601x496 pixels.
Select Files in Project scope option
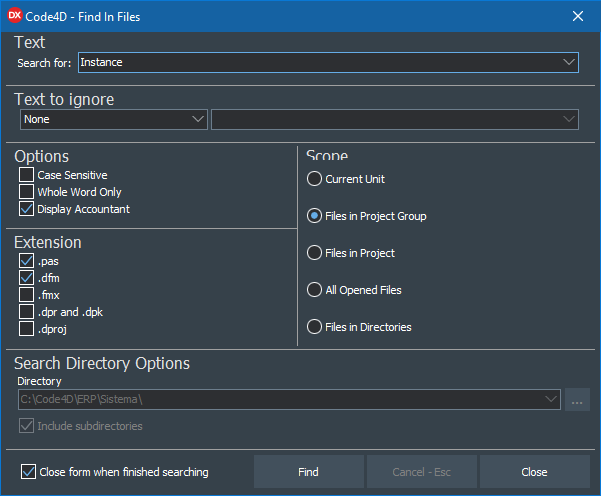[x=315, y=253]
